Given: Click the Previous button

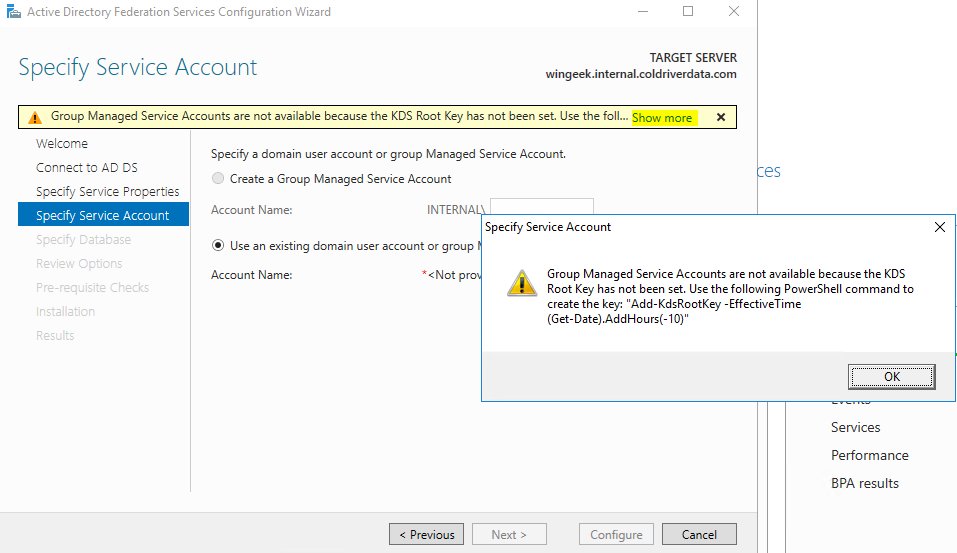Looking at the screenshot, I should coord(426,535).
